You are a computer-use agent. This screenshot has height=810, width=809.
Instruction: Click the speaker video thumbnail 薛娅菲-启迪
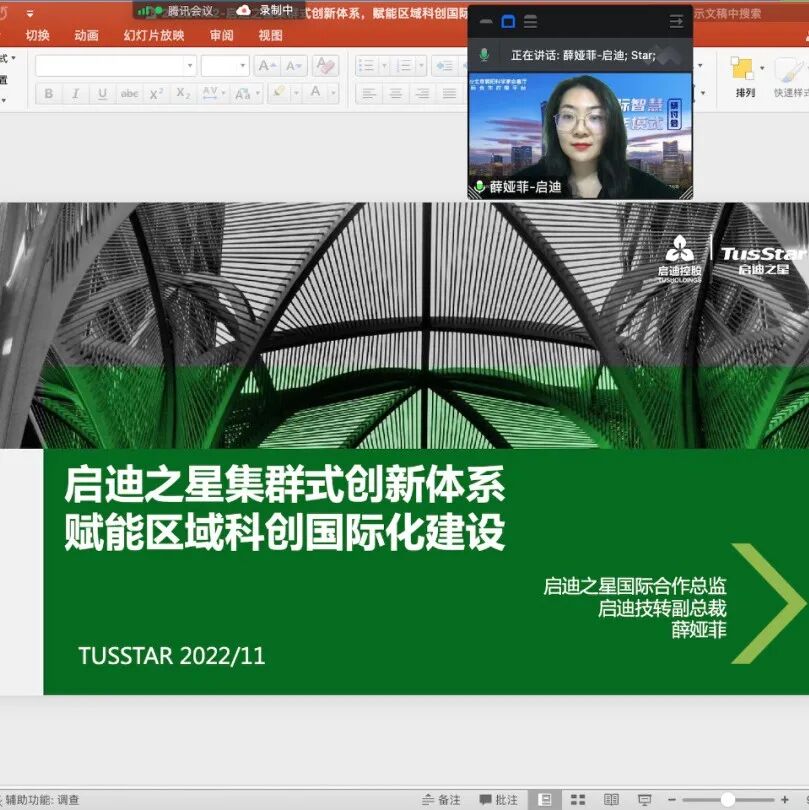click(x=580, y=136)
